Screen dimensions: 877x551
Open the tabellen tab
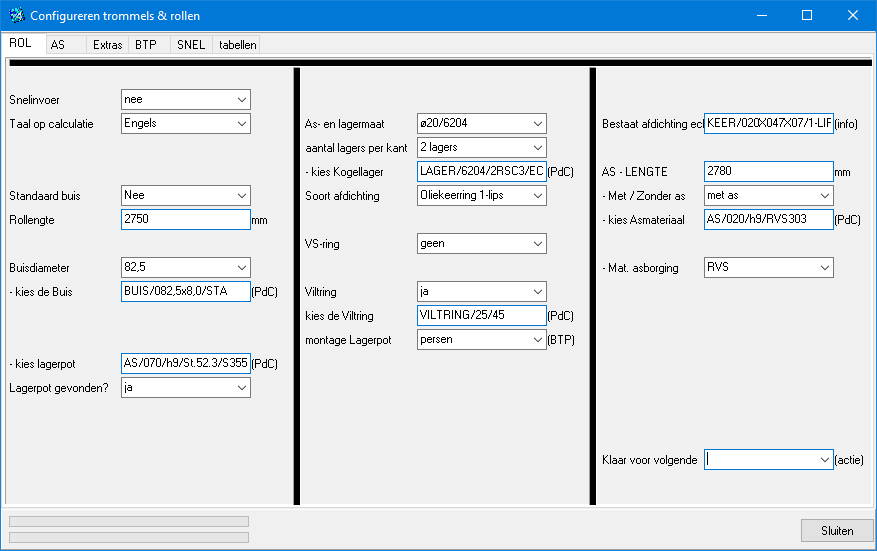[238, 45]
